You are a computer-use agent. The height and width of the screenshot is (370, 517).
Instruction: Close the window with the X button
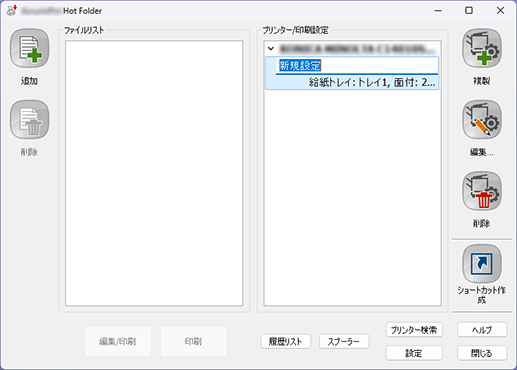tap(500, 11)
